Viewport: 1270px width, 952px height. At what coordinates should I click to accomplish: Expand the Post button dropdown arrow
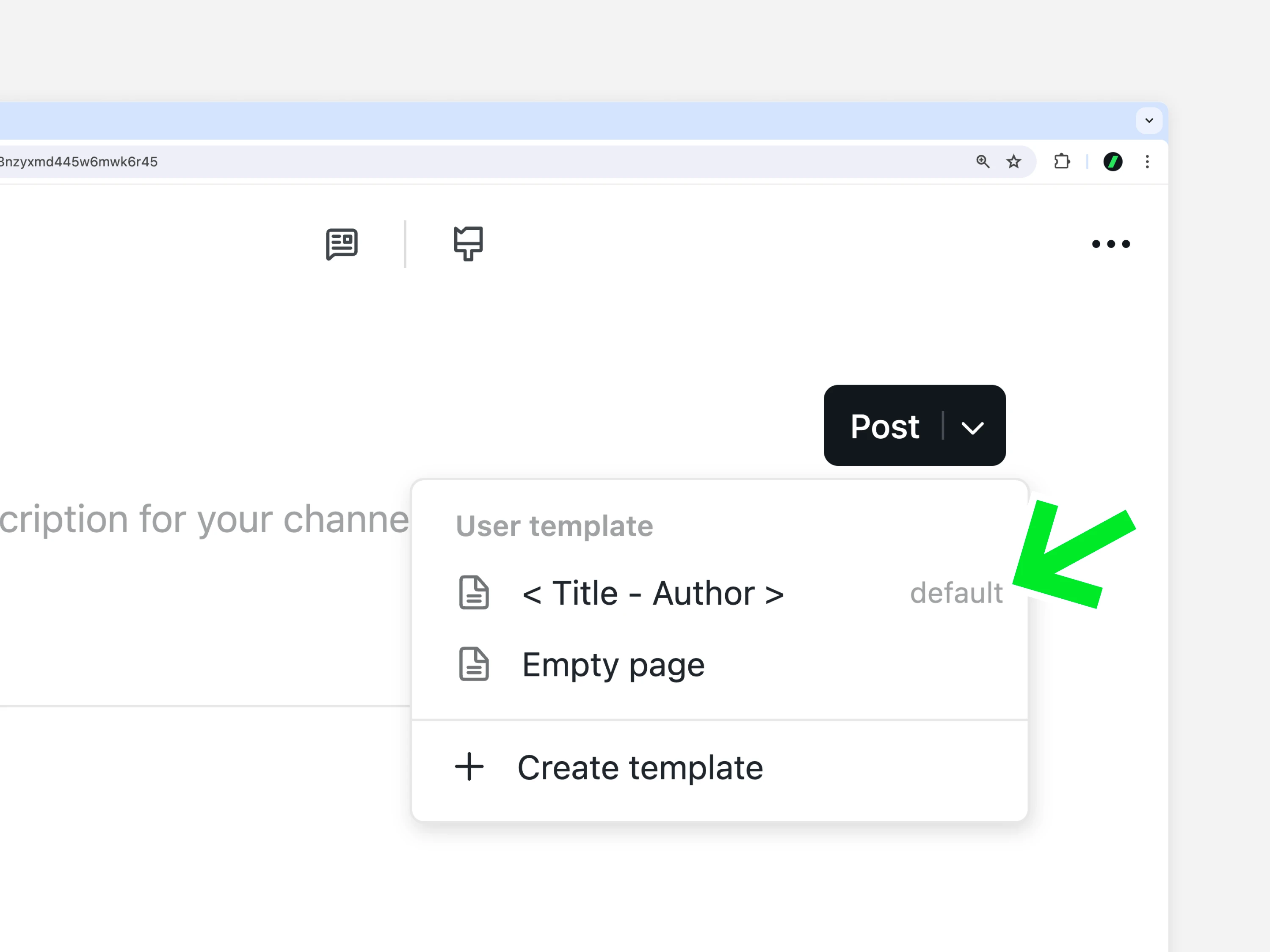tap(972, 427)
